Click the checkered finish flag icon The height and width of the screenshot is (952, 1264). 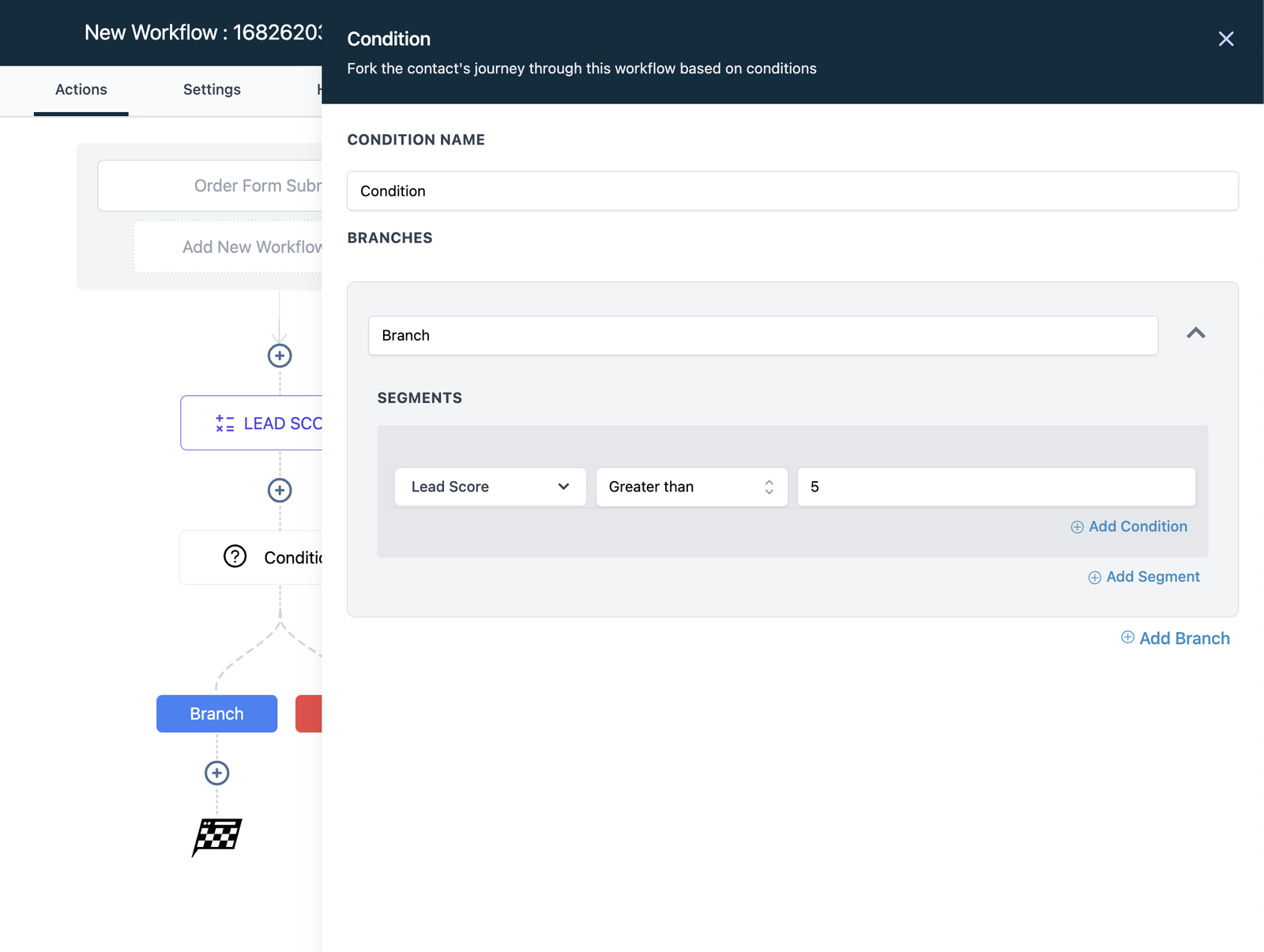(217, 837)
